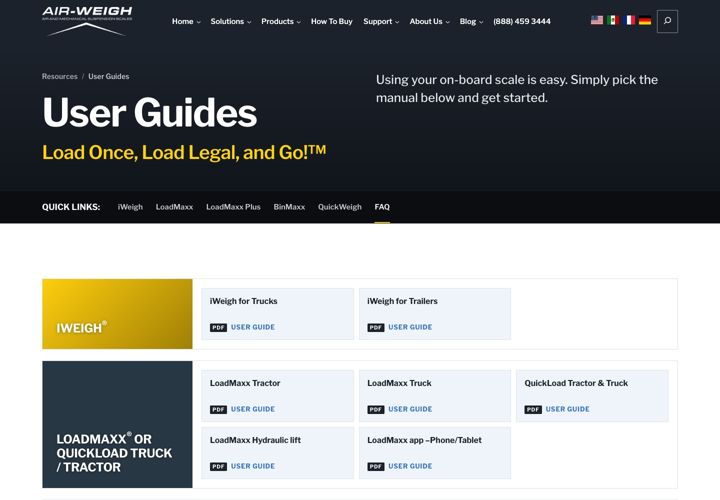Open the search magnifier button

click(667, 21)
